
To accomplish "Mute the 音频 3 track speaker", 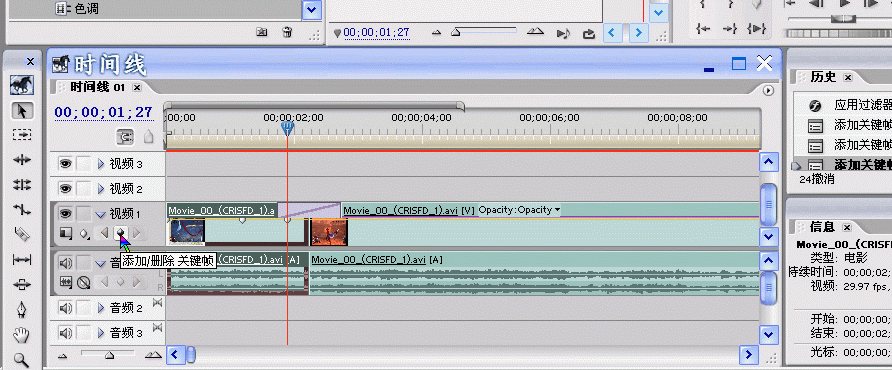I will click(x=65, y=332).
